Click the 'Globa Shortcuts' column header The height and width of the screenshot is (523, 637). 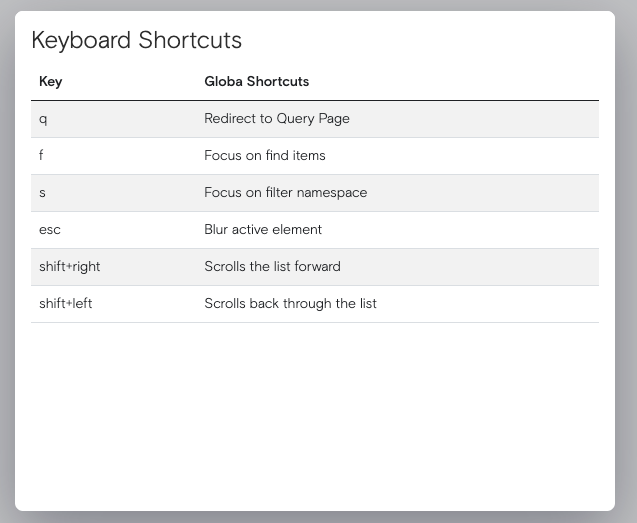(x=256, y=82)
